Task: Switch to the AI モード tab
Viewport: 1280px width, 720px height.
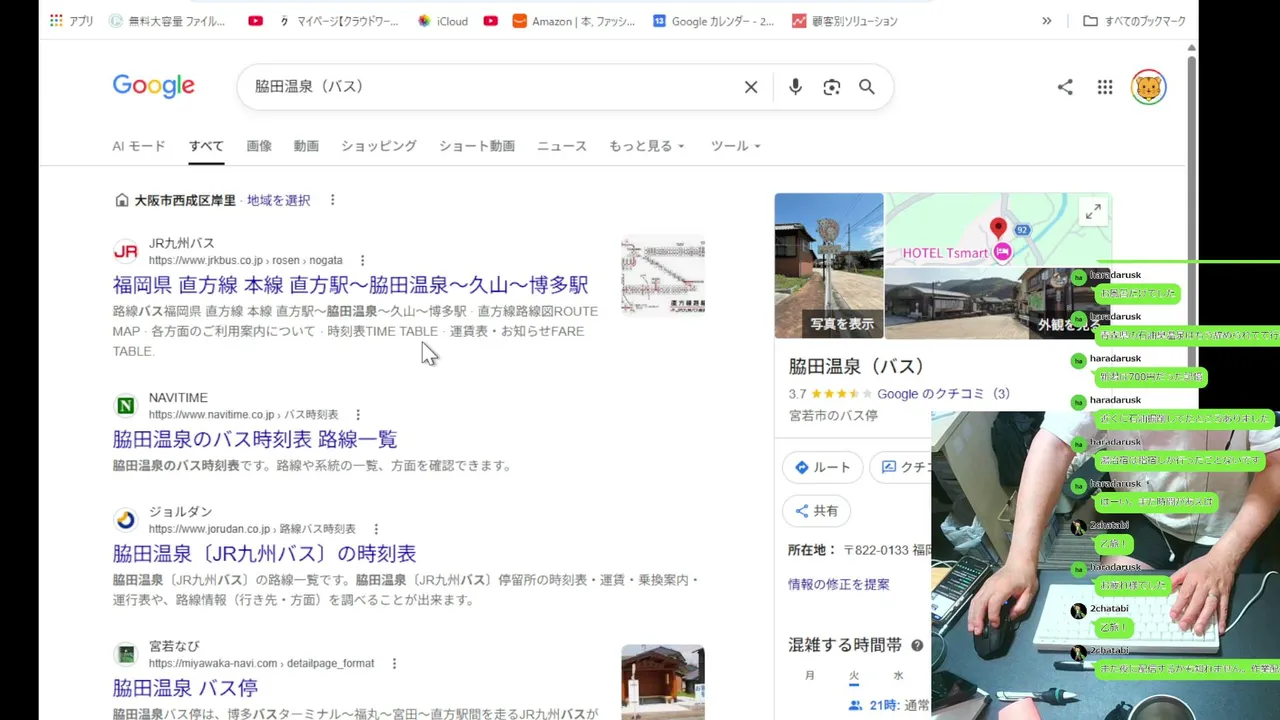Action: (x=139, y=146)
